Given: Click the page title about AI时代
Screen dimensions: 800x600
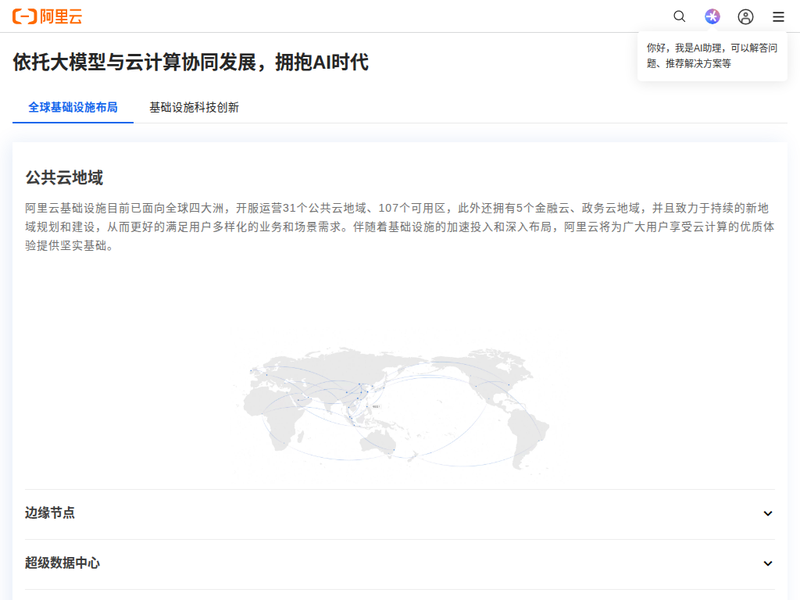Looking at the screenshot, I should tap(190, 62).
